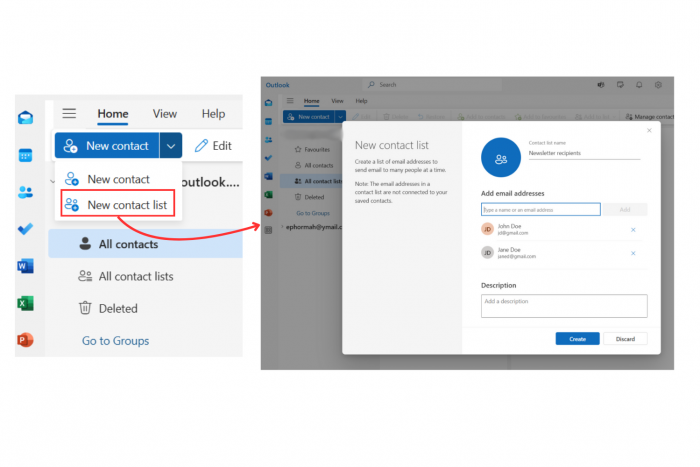This screenshot has width=700, height=467.
Task: Open the To Do checkmark icon
Action: (25, 229)
